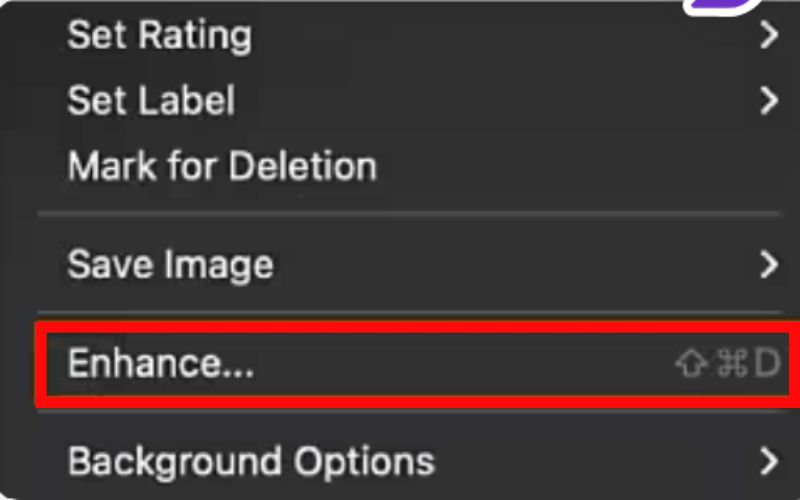Open the Save Image submenu
The width and height of the screenshot is (800, 500).
(x=170, y=264)
